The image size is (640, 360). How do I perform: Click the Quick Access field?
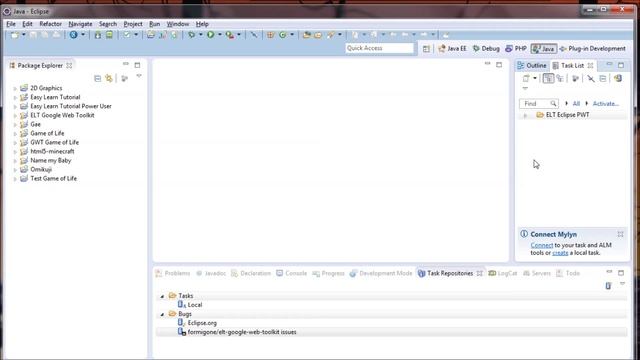[x=380, y=48]
